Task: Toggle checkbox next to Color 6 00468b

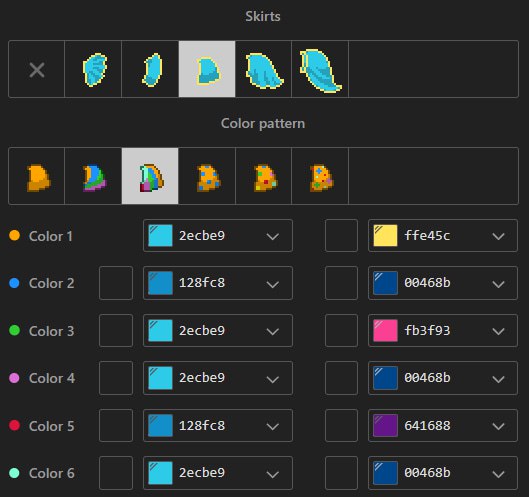Action: tap(341, 473)
